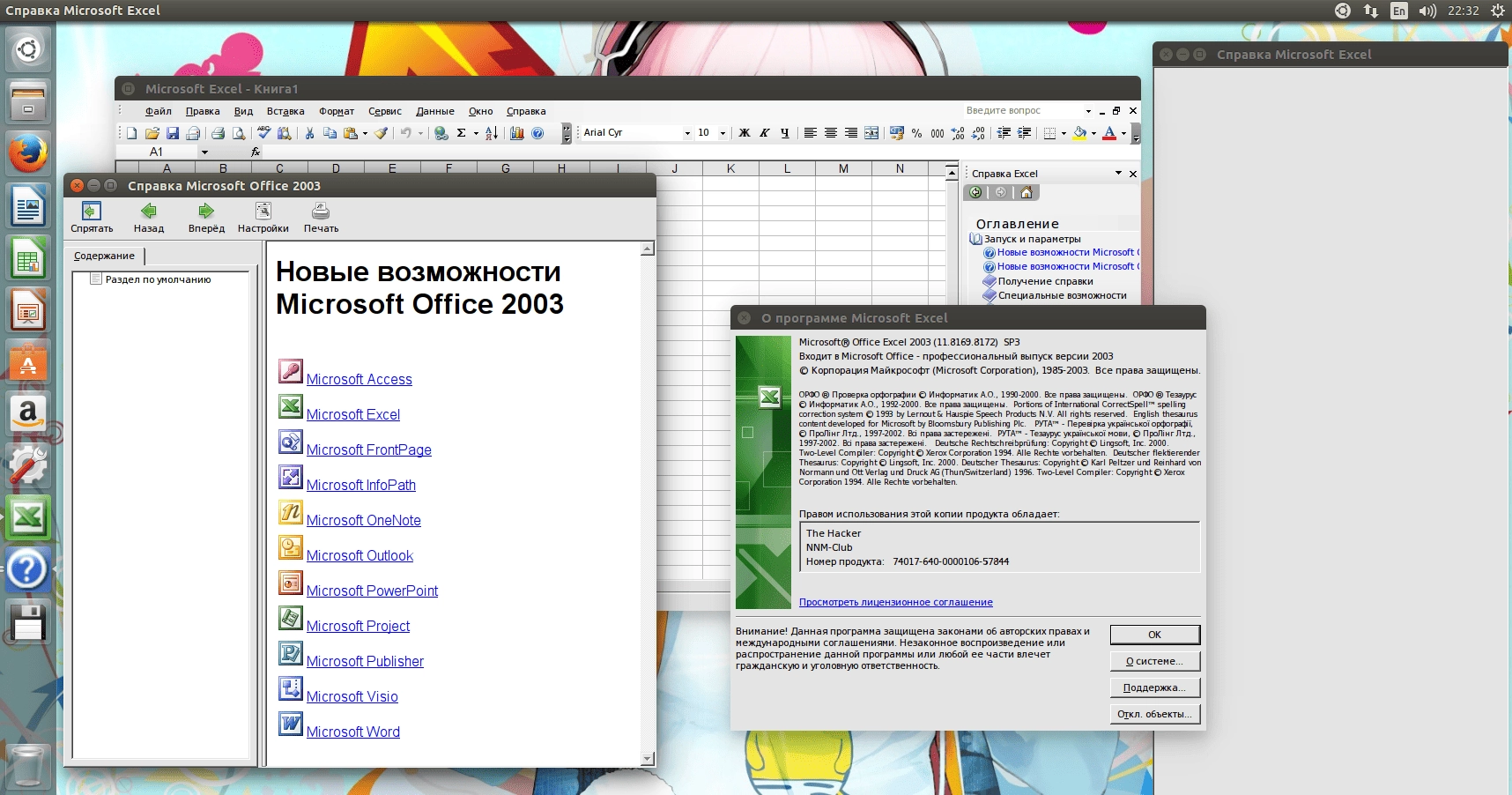Open the Справка menu in Excel
This screenshot has width=1512, height=795.
tap(526, 111)
